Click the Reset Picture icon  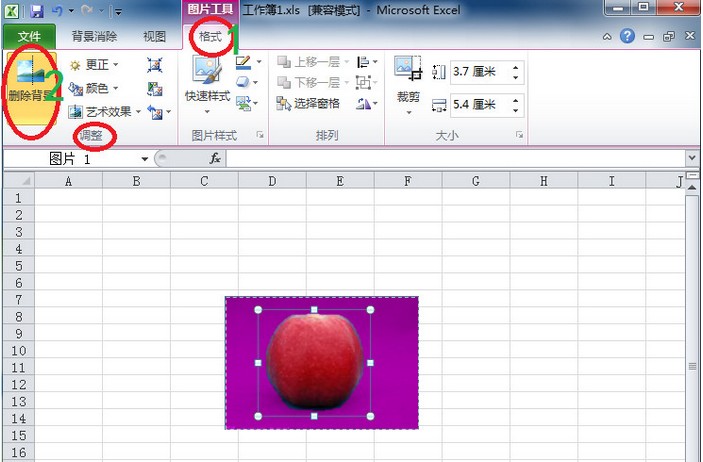[x=156, y=112]
